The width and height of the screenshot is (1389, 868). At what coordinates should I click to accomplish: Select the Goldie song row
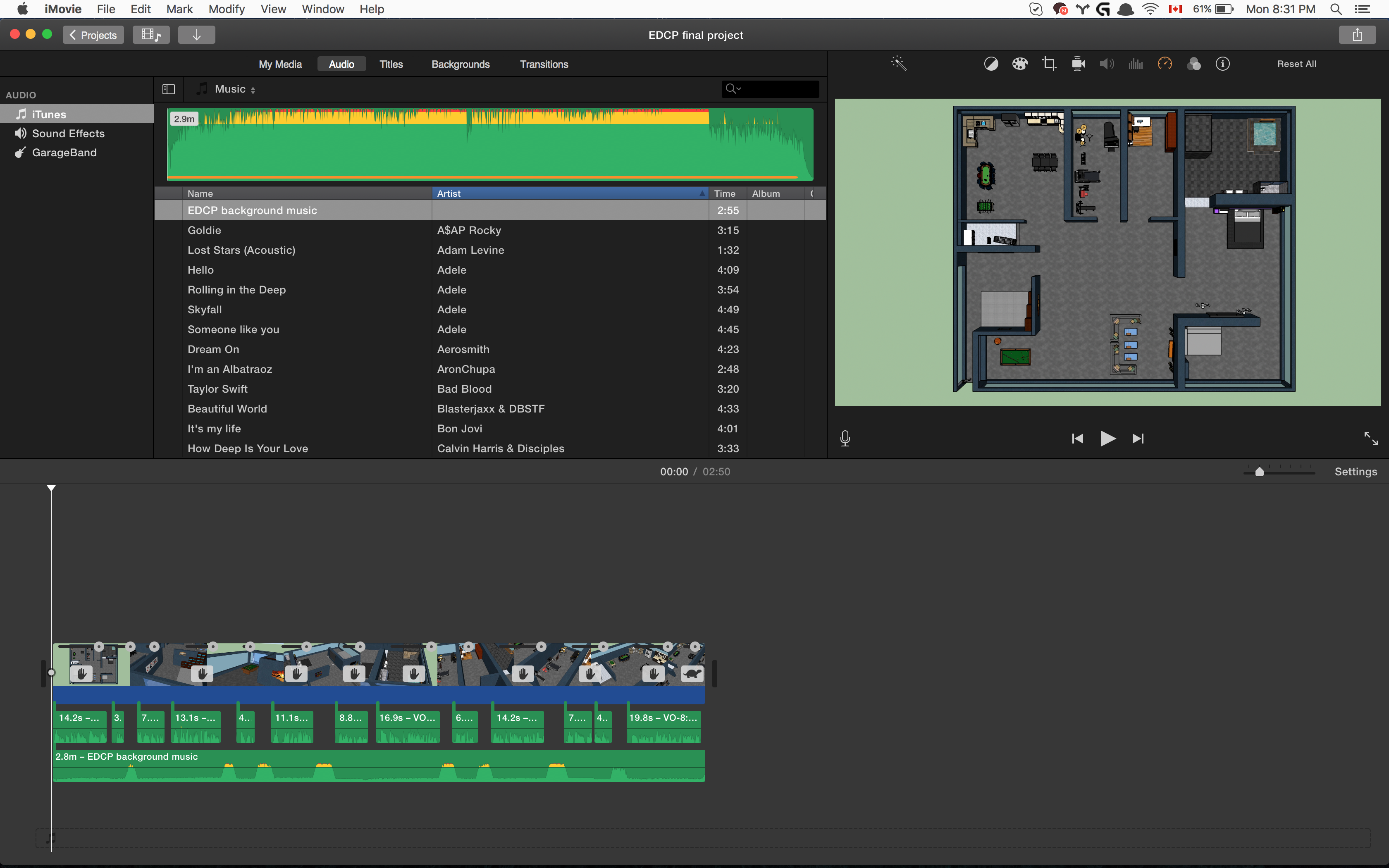(x=490, y=230)
